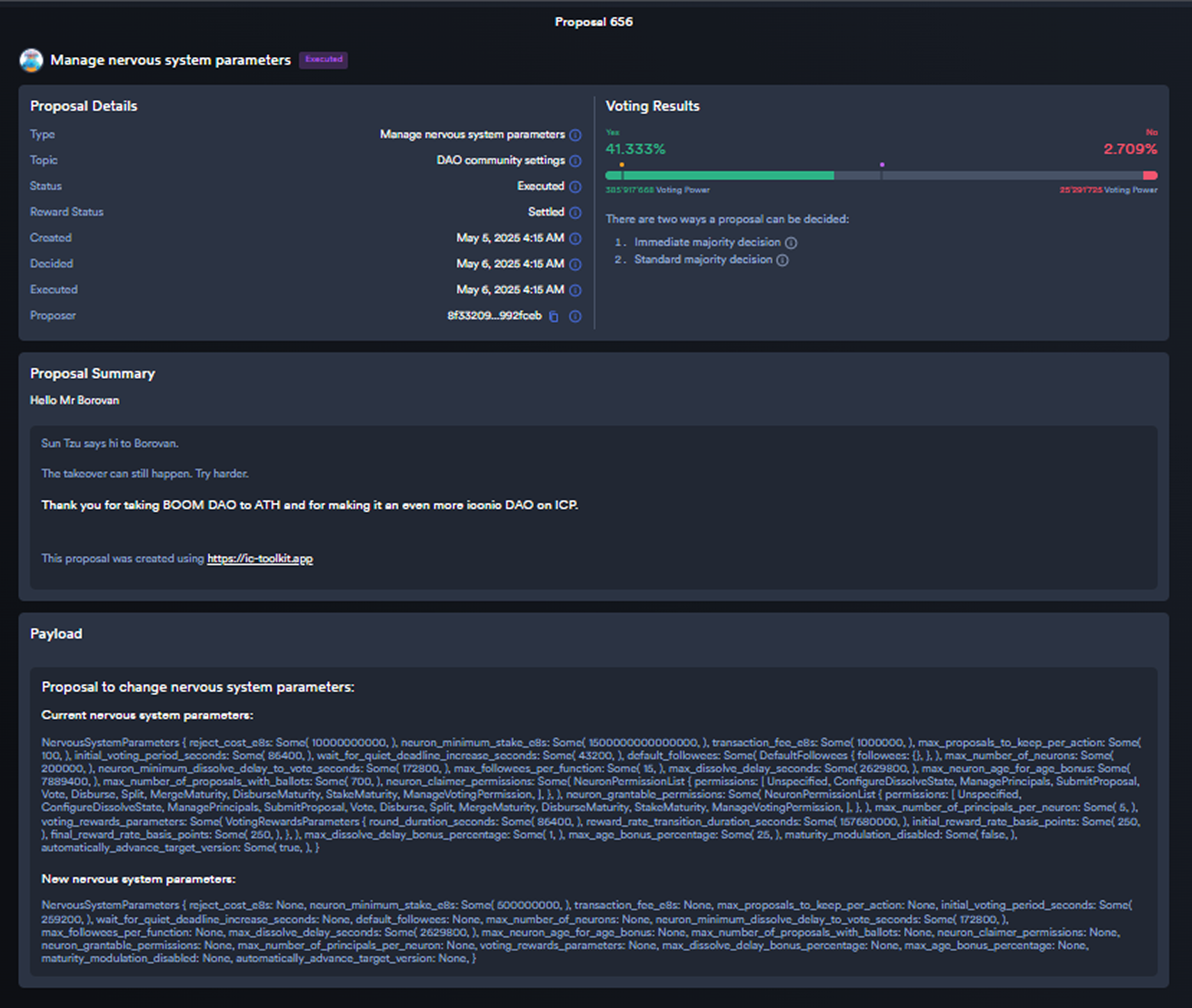This screenshot has height=1008, width=1192.
Task: Click the green Yes portion of voting bar
Action: (720, 176)
